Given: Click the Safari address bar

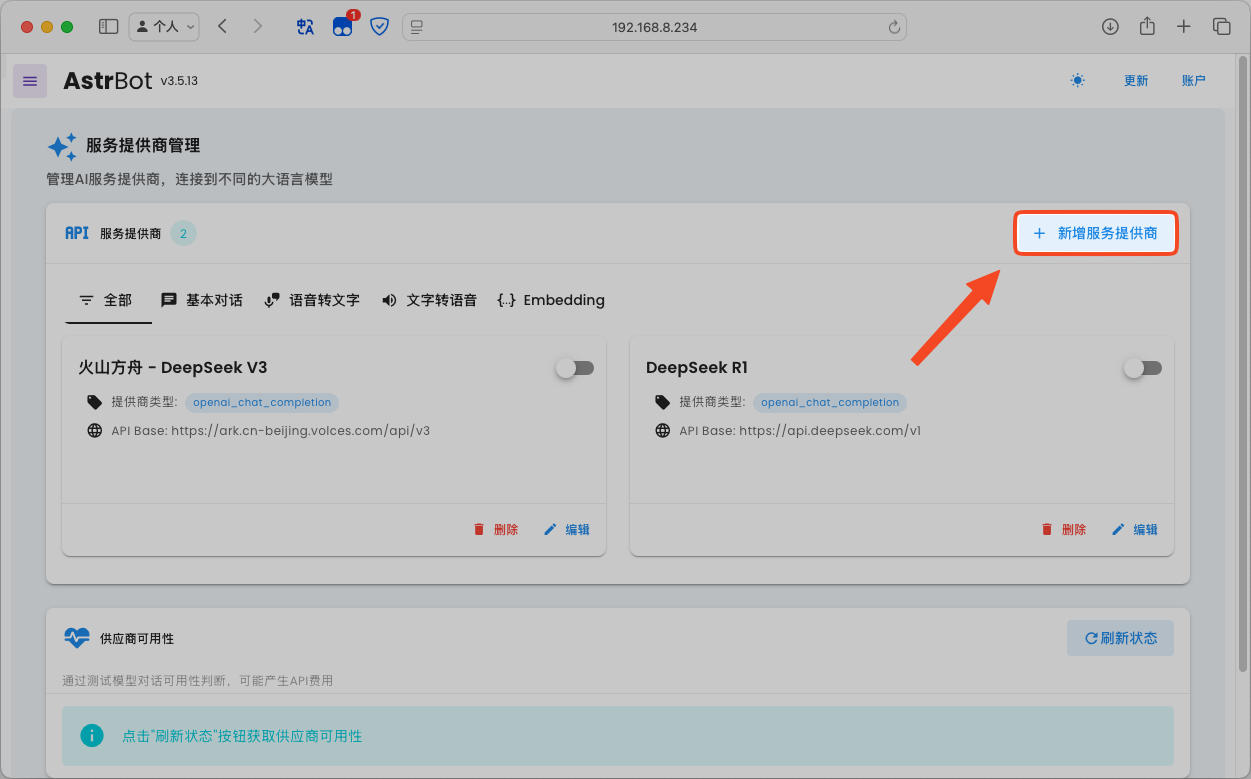Looking at the screenshot, I should (654, 27).
